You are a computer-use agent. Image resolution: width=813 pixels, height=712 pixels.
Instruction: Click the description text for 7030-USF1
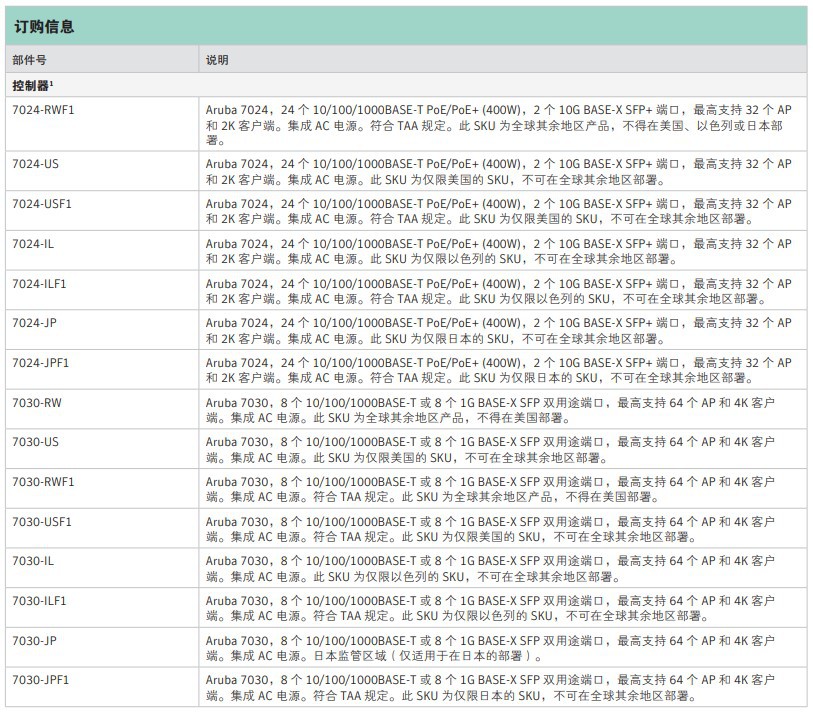pos(490,529)
